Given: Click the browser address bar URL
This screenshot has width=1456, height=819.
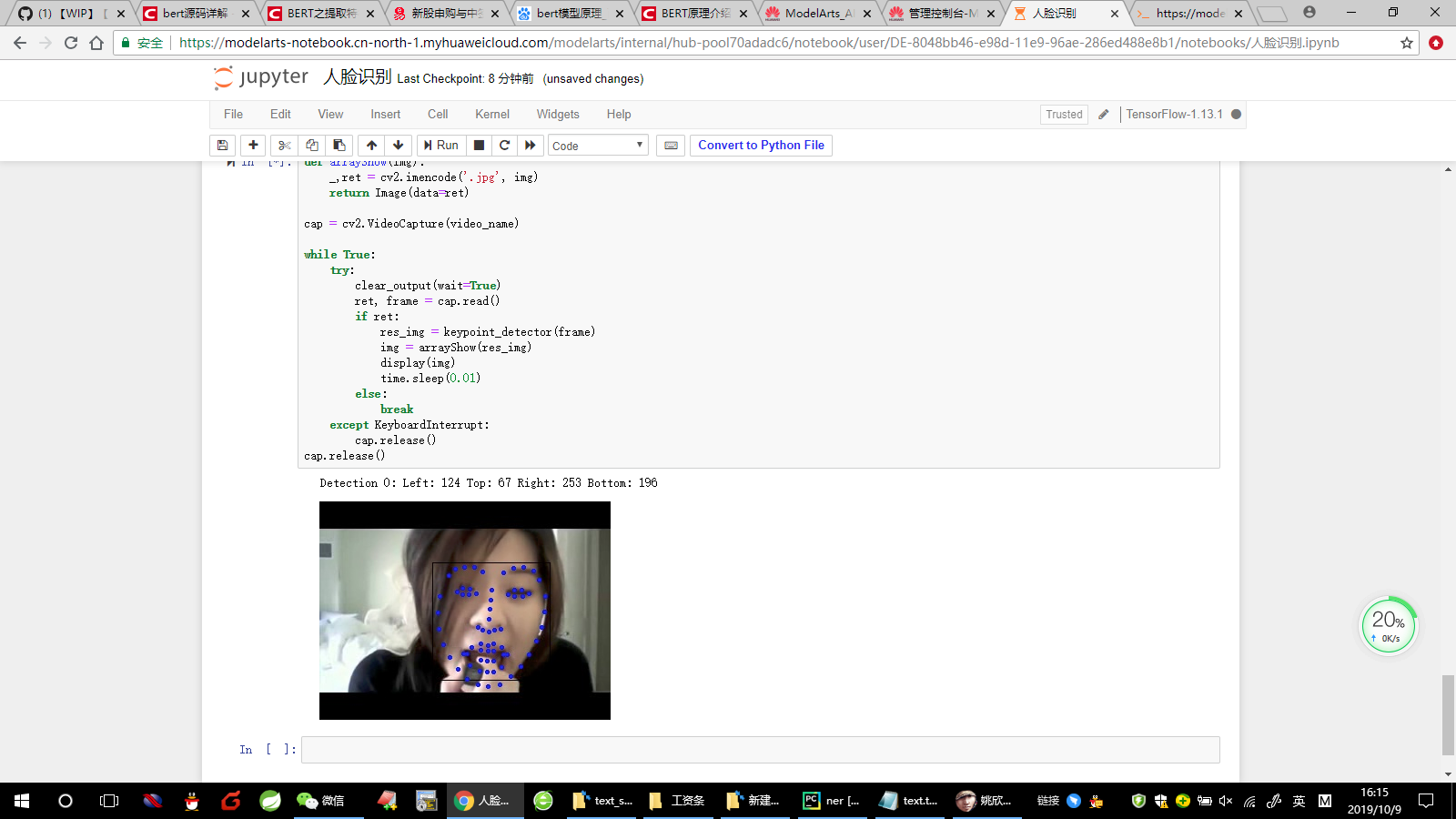Looking at the screenshot, I should pos(759,43).
